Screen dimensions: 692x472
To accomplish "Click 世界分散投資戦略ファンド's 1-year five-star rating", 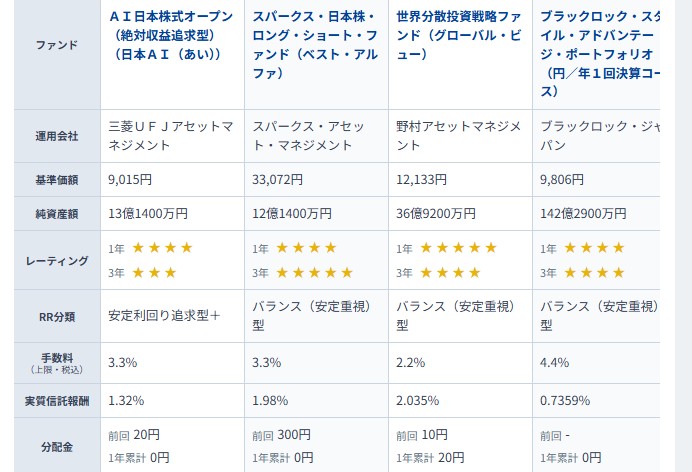I will pyautogui.click(x=457, y=248).
